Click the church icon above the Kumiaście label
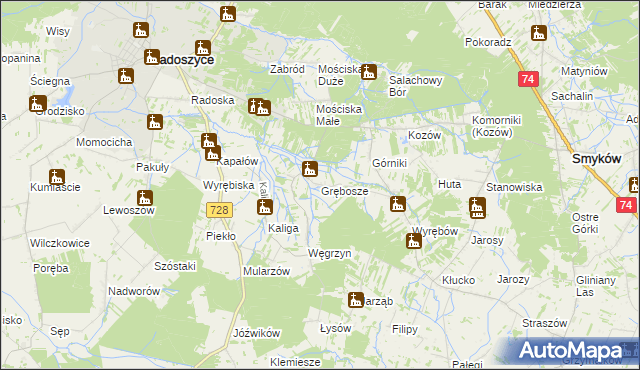Screen dimensions: 640x370 click(x=57, y=177)
